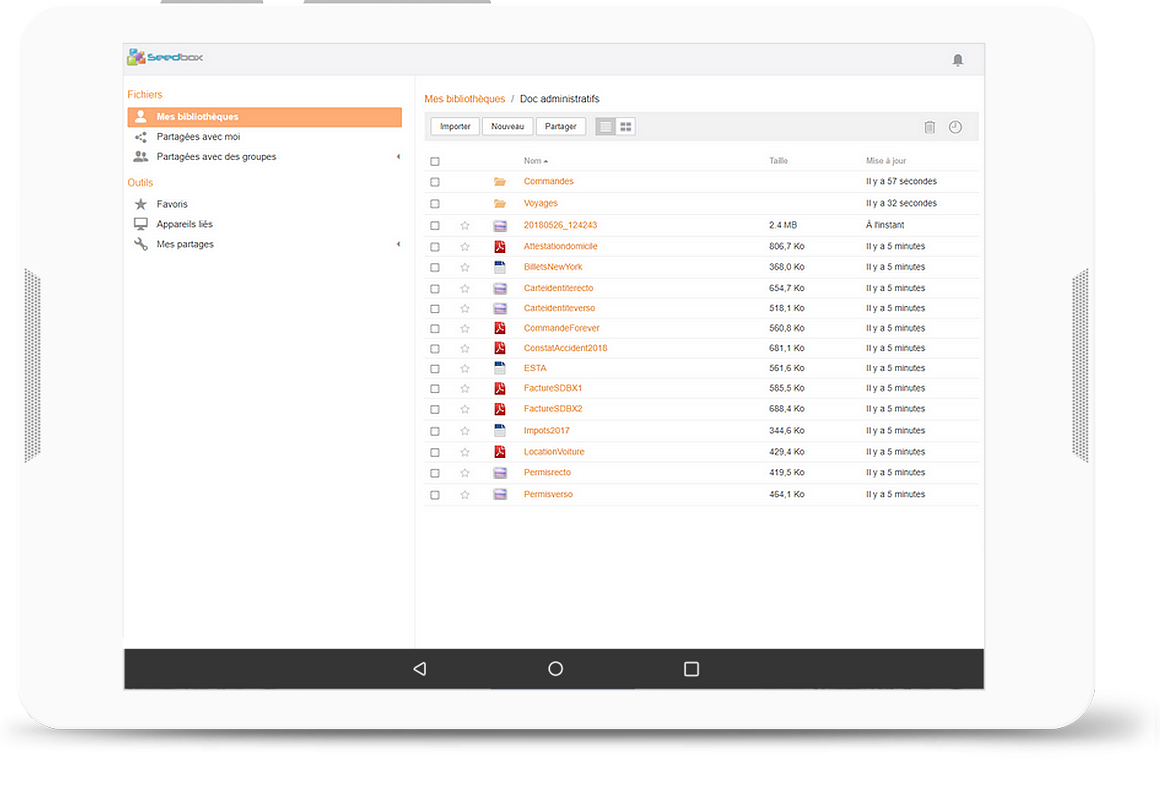Viewport: 1160px width, 785px height.
Task: Open the history clock icon
Action: [955, 127]
